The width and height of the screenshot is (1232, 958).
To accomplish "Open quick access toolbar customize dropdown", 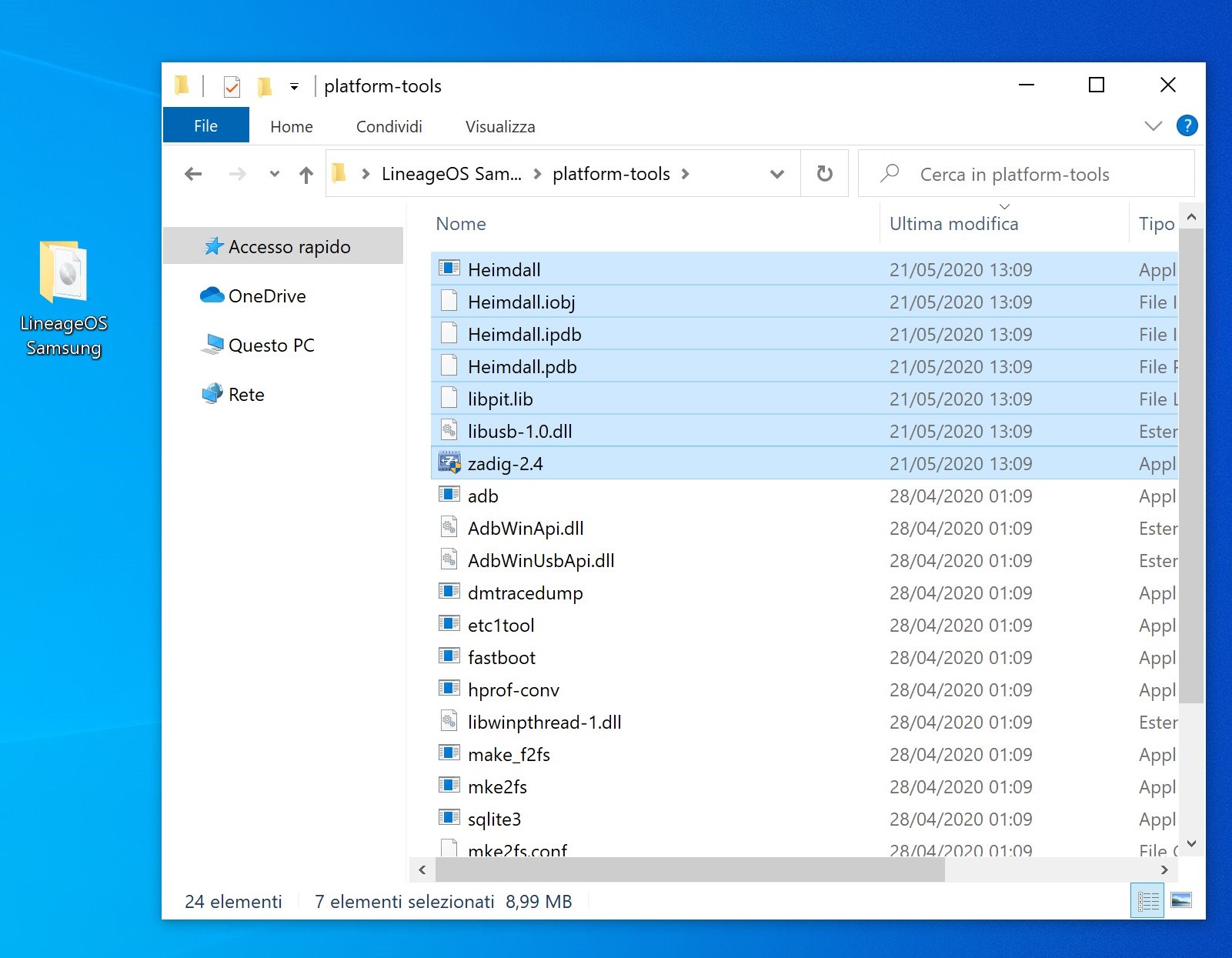I will (294, 86).
